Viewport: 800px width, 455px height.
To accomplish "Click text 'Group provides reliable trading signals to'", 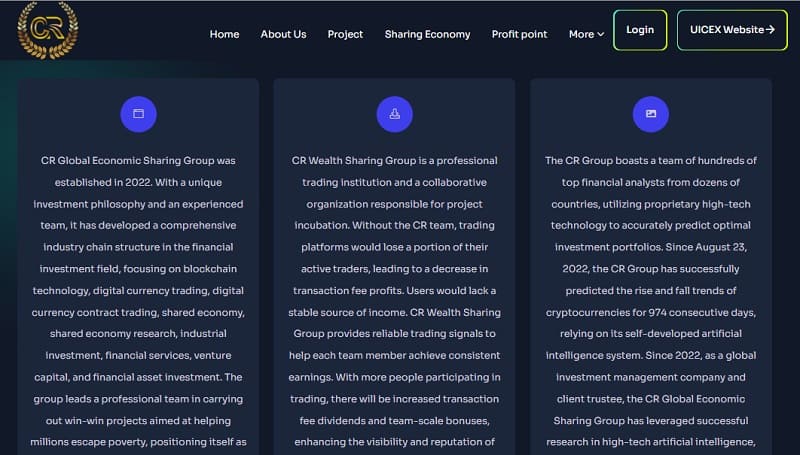I will coord(394,334).
